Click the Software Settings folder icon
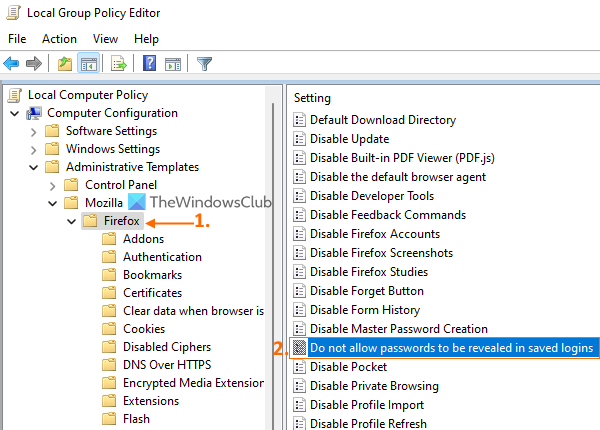 coord(52,131)
